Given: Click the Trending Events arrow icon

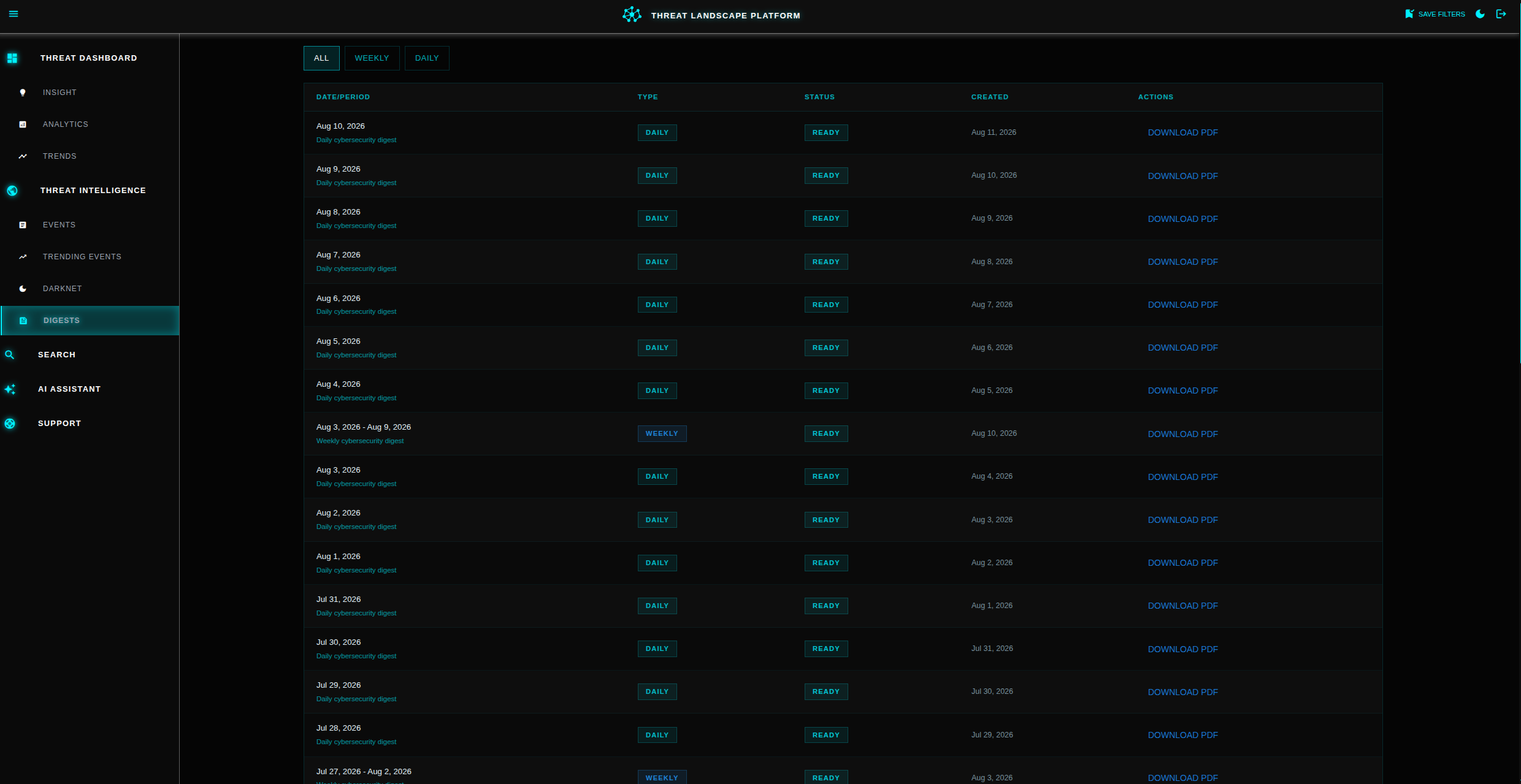Looking at the screenshot, I should point(23,257).
